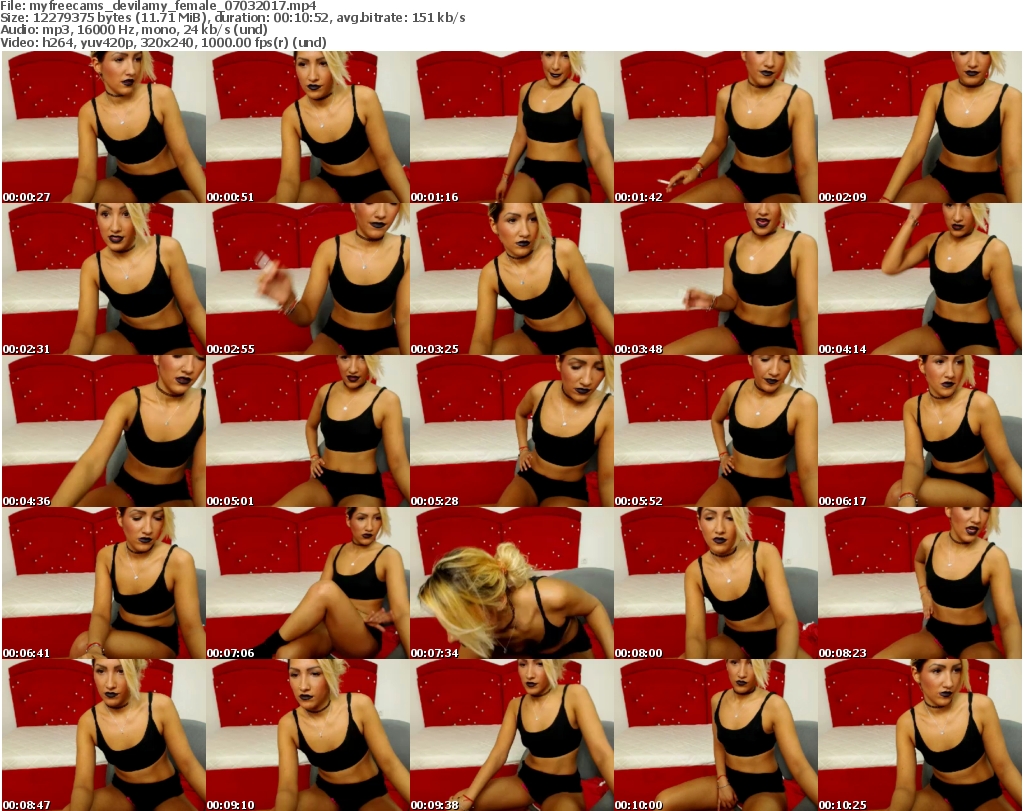Viewport: 1024px width, 811px height.
Task: Open the frame at timestamp 00:04:14
Action: (x=920, y=279)
